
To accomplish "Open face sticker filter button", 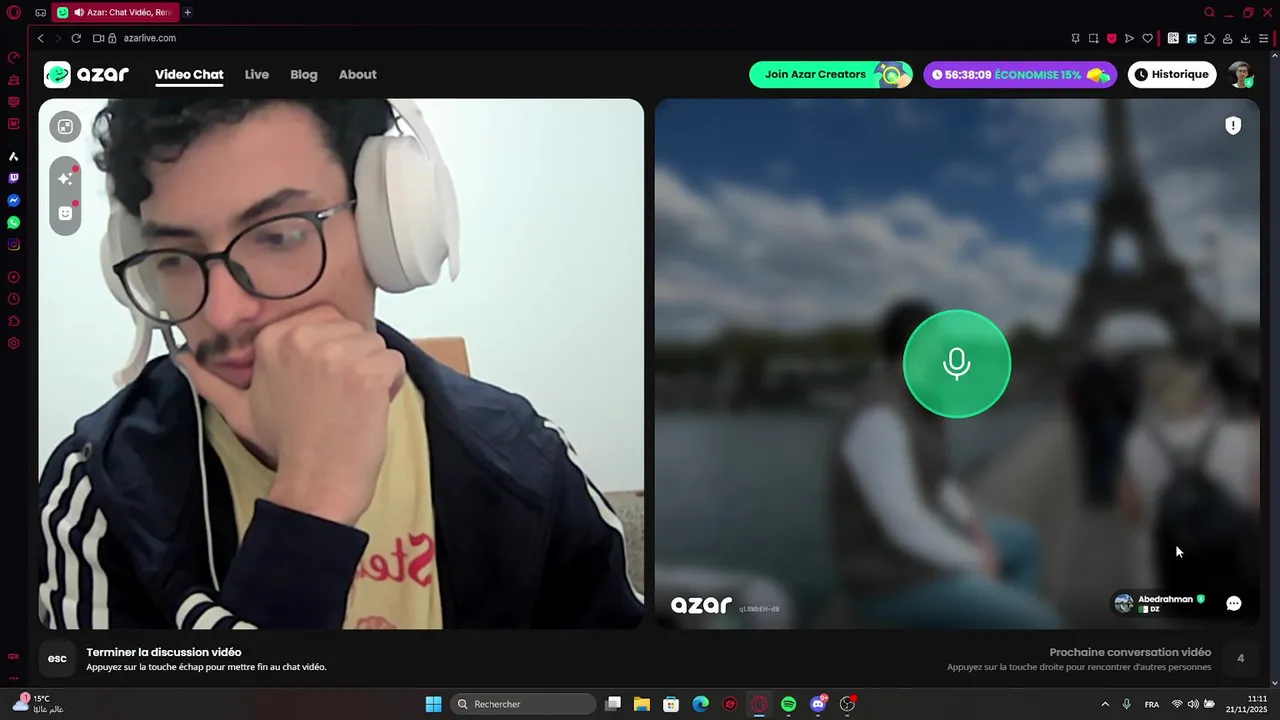I will point(65,213).
